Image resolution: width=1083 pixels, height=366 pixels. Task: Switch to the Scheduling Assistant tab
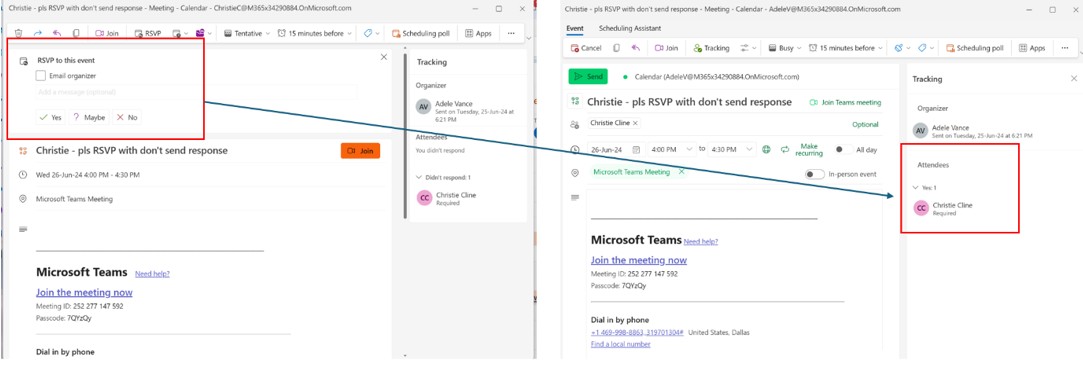tap(630, 28)
